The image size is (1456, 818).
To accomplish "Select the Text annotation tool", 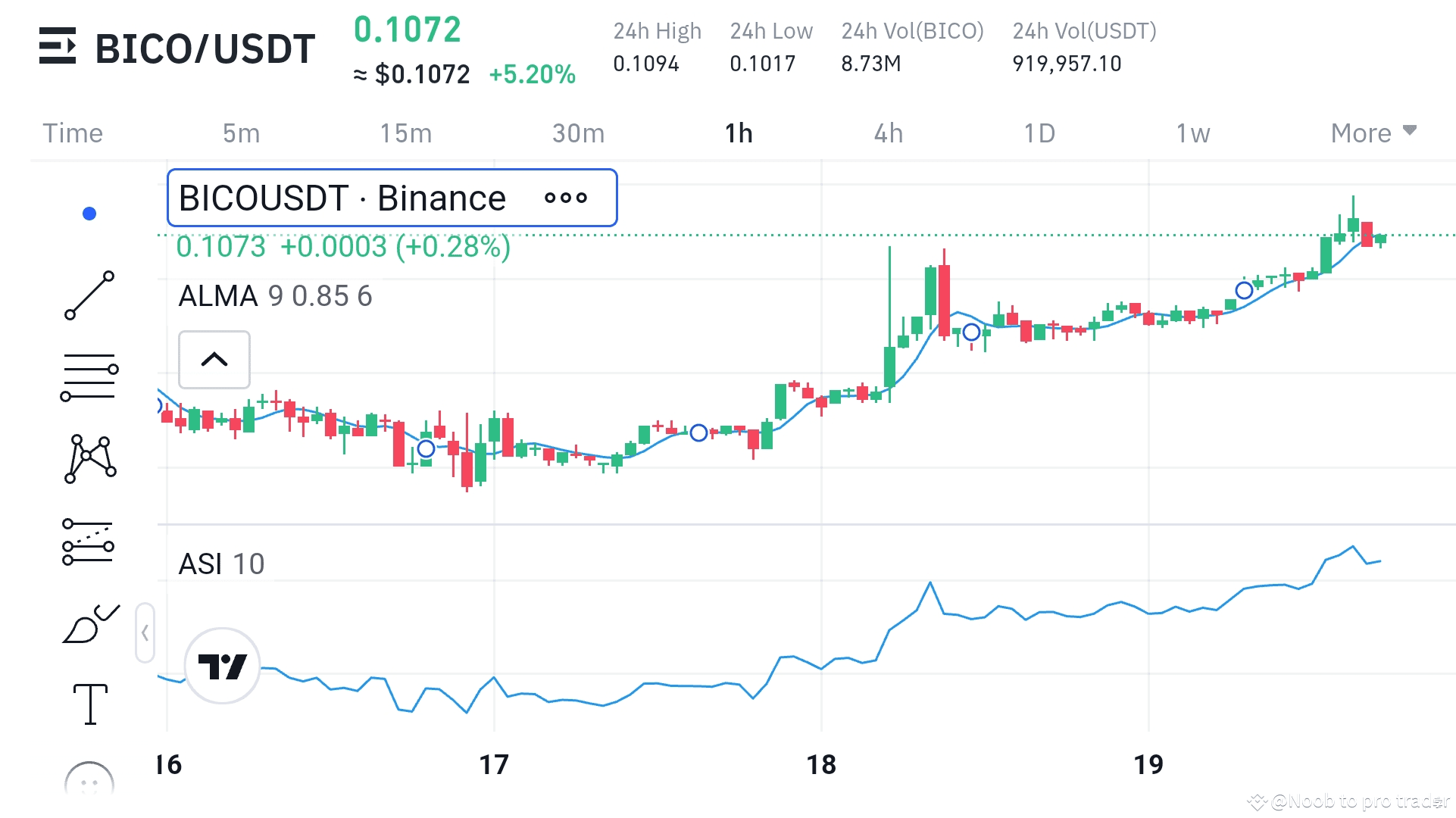I will 90,704.
